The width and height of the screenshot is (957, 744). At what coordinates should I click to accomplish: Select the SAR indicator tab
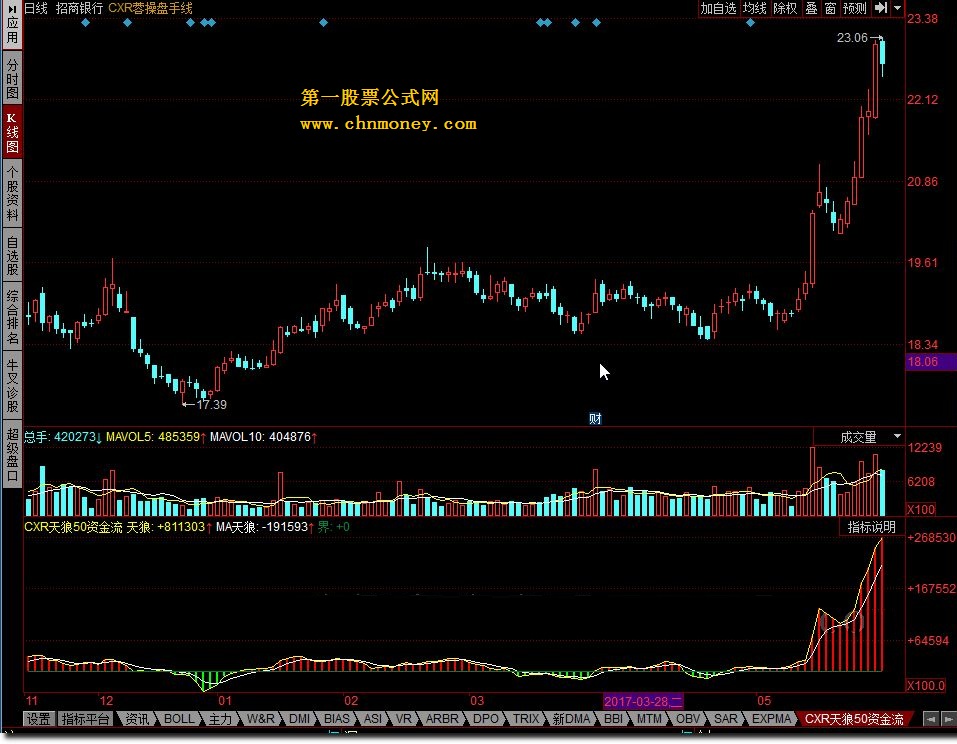pyautogui.click(x=726, y=719)
